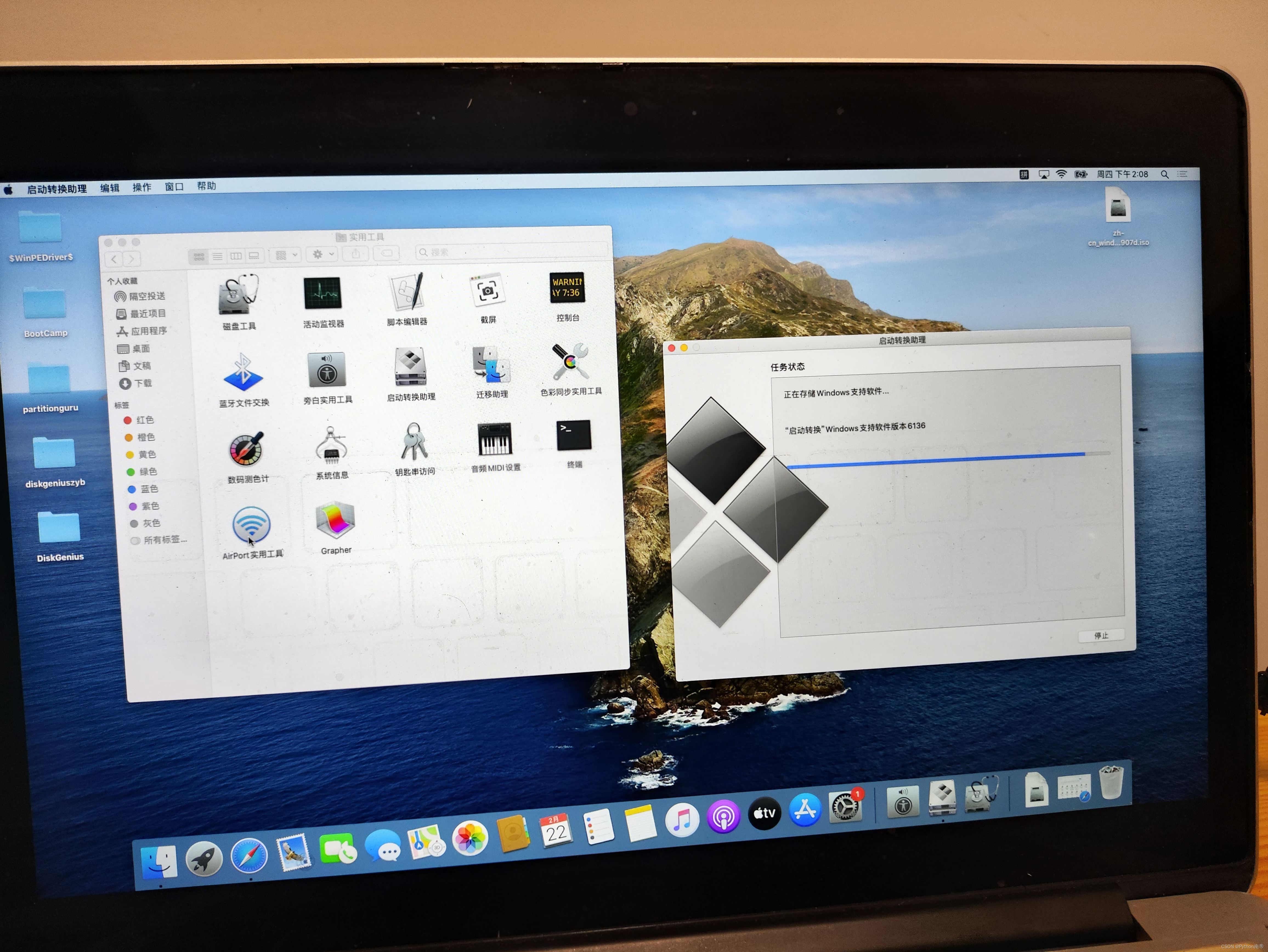Open Digital Color Meter icon
This screenshot has height=952, width=1268.
pos(247,450)
